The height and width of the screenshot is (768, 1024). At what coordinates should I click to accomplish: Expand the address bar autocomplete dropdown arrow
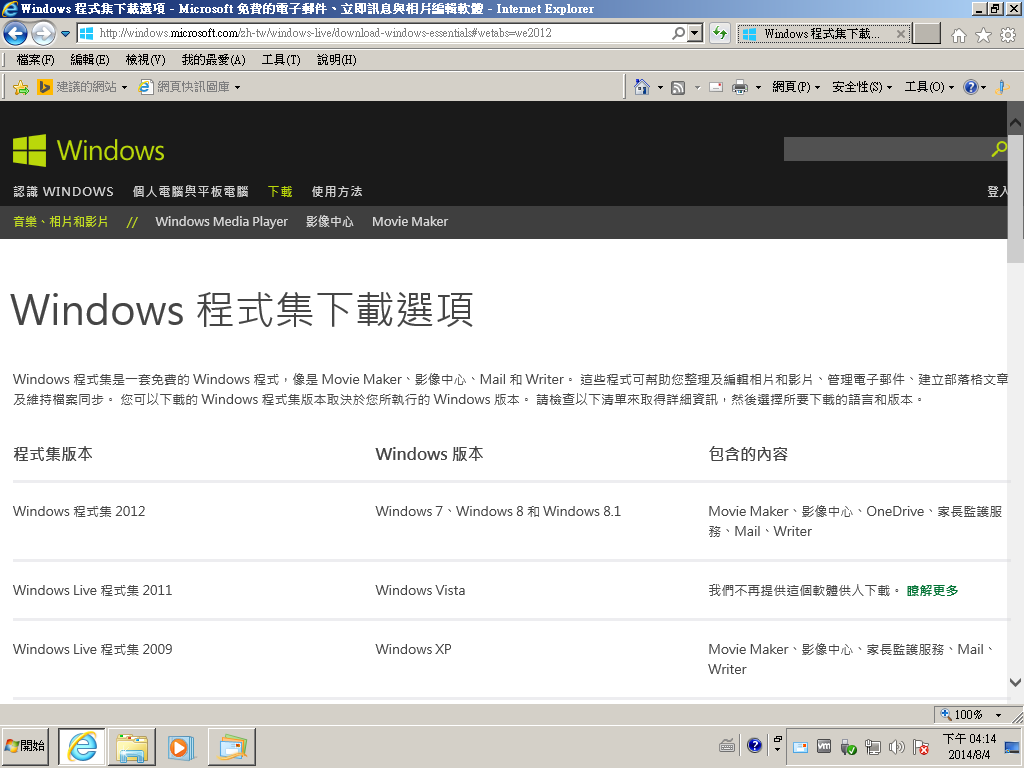[x=695, y=33]
